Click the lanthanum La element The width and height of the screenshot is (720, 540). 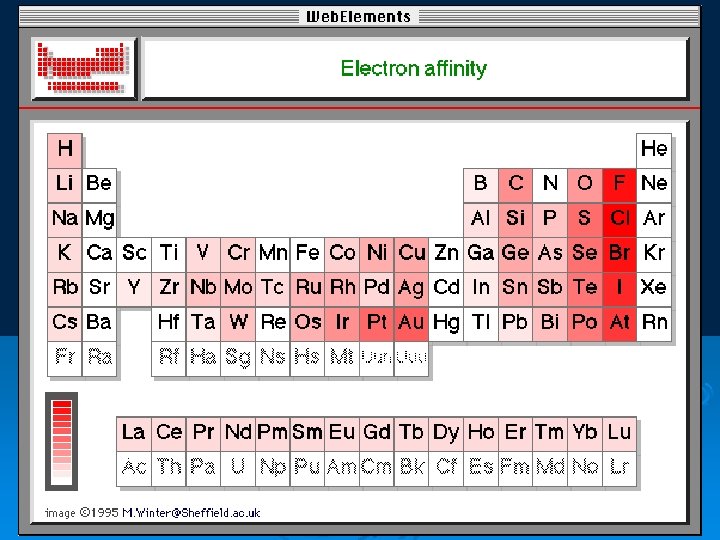tap(134, 434)
